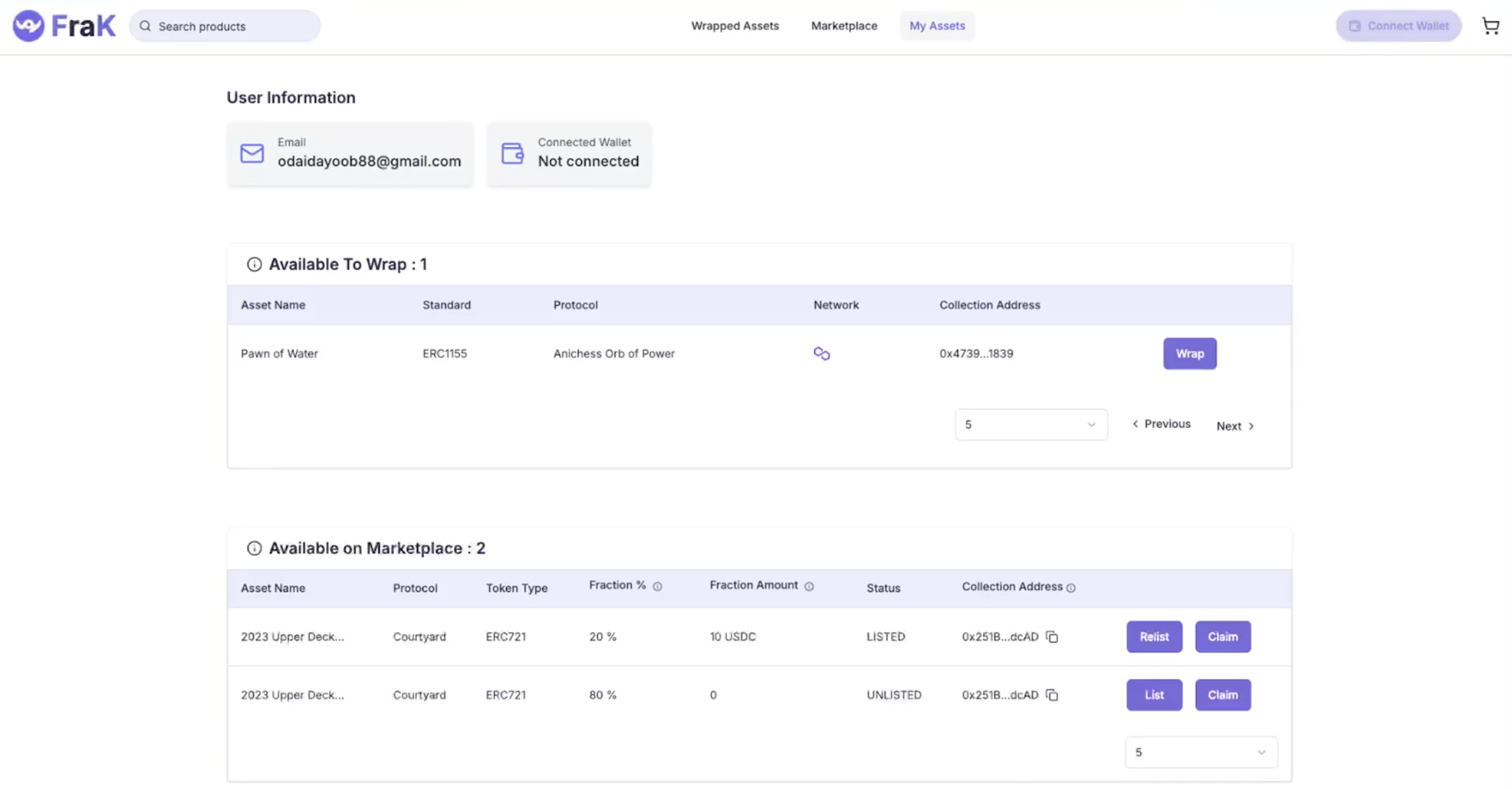Copy the collection address in the LISTED row
1512x789 pixels.
pos(1052,637)
